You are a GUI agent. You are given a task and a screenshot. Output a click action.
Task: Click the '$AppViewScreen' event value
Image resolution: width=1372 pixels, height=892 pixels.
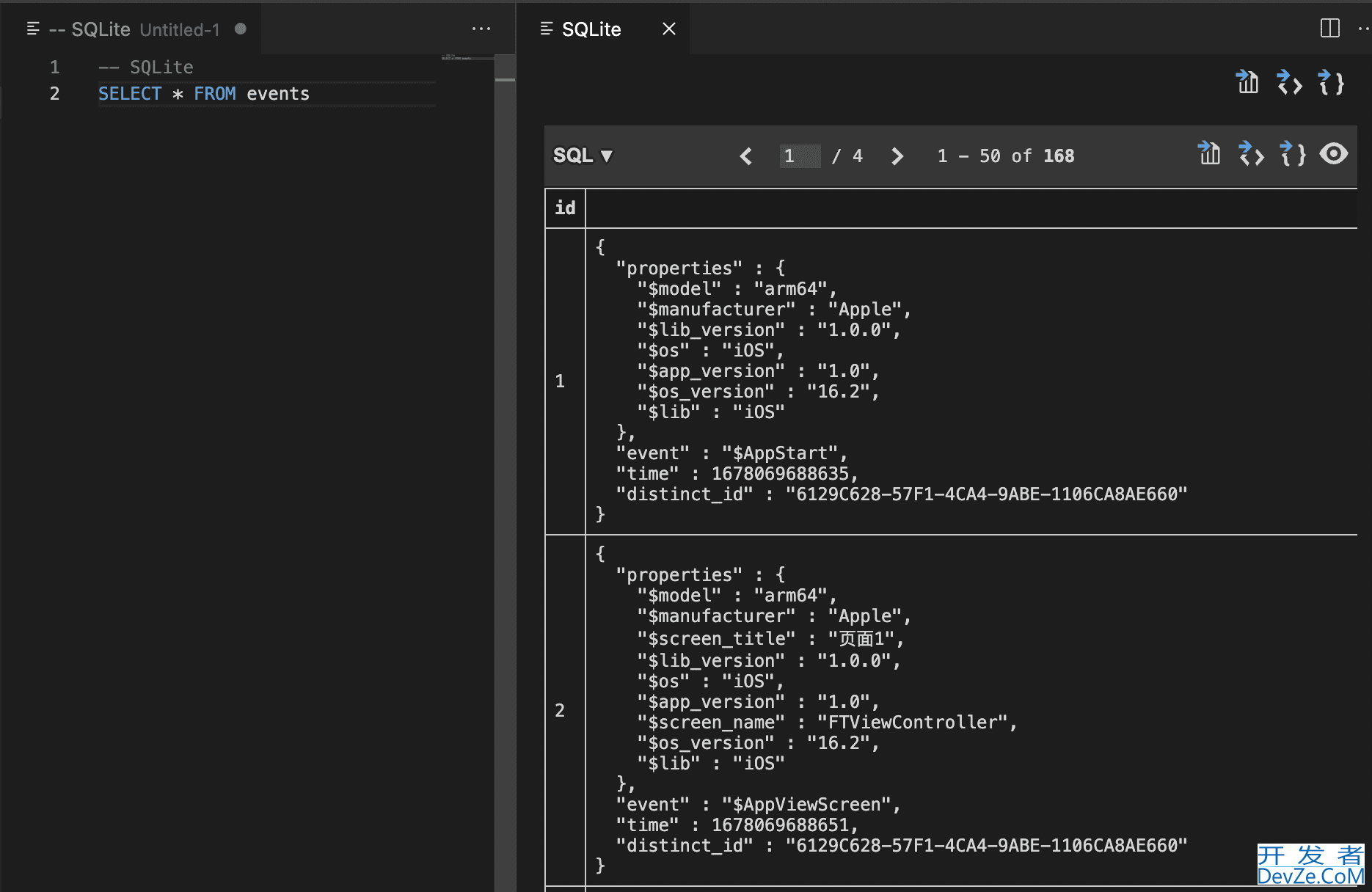(x=811, y=805)
